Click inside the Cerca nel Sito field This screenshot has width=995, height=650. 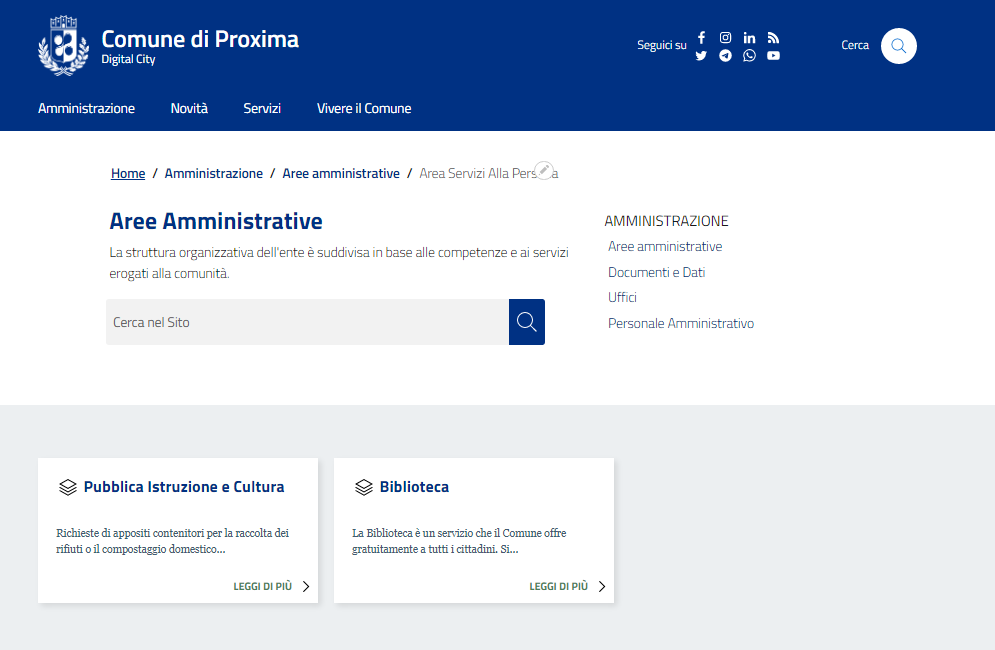(307, 322)
